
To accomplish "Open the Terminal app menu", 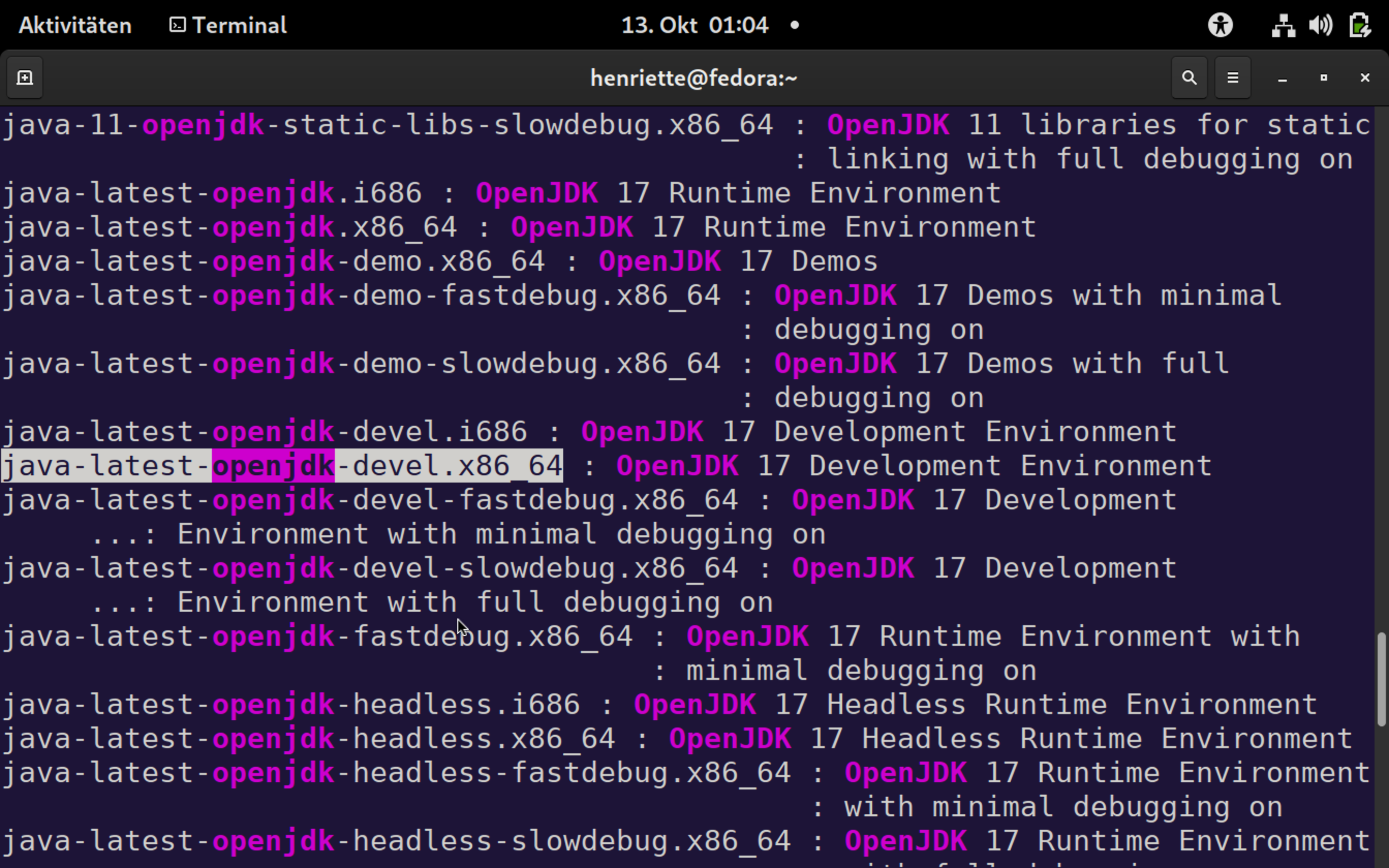I will (228, 25).
